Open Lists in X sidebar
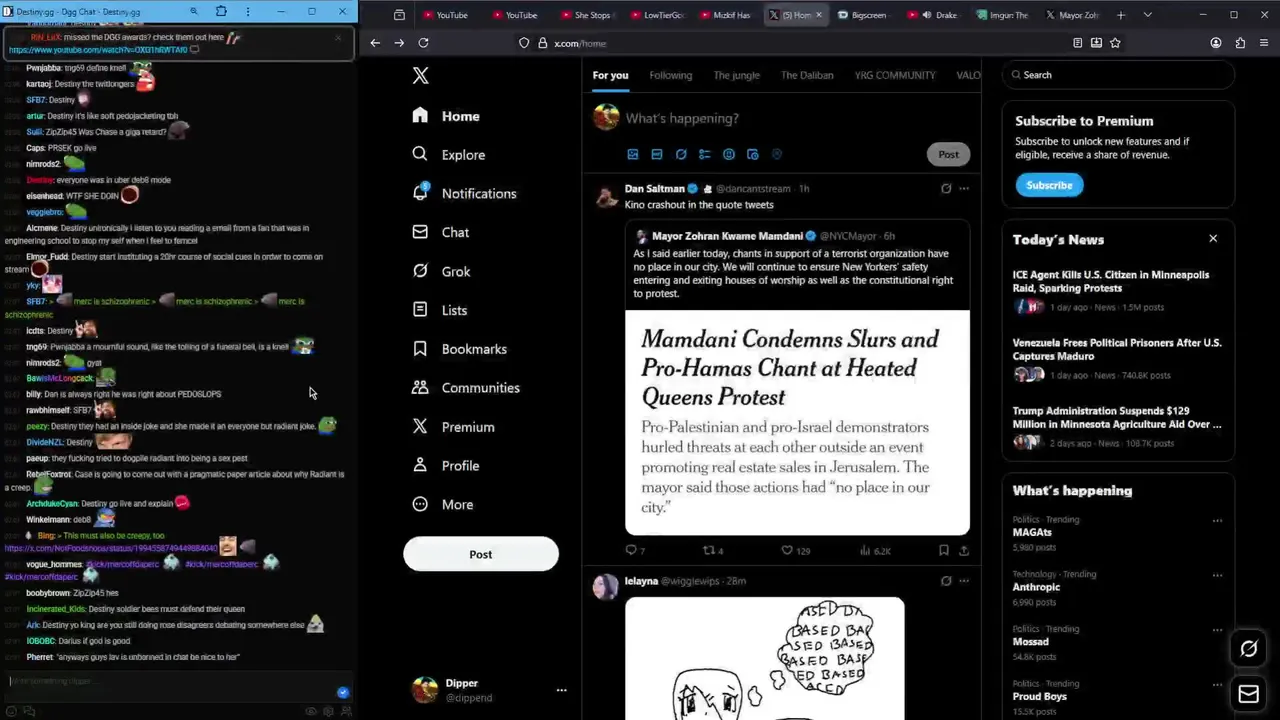The width and height of the screenshot is (1280, 720). point(439,310)
